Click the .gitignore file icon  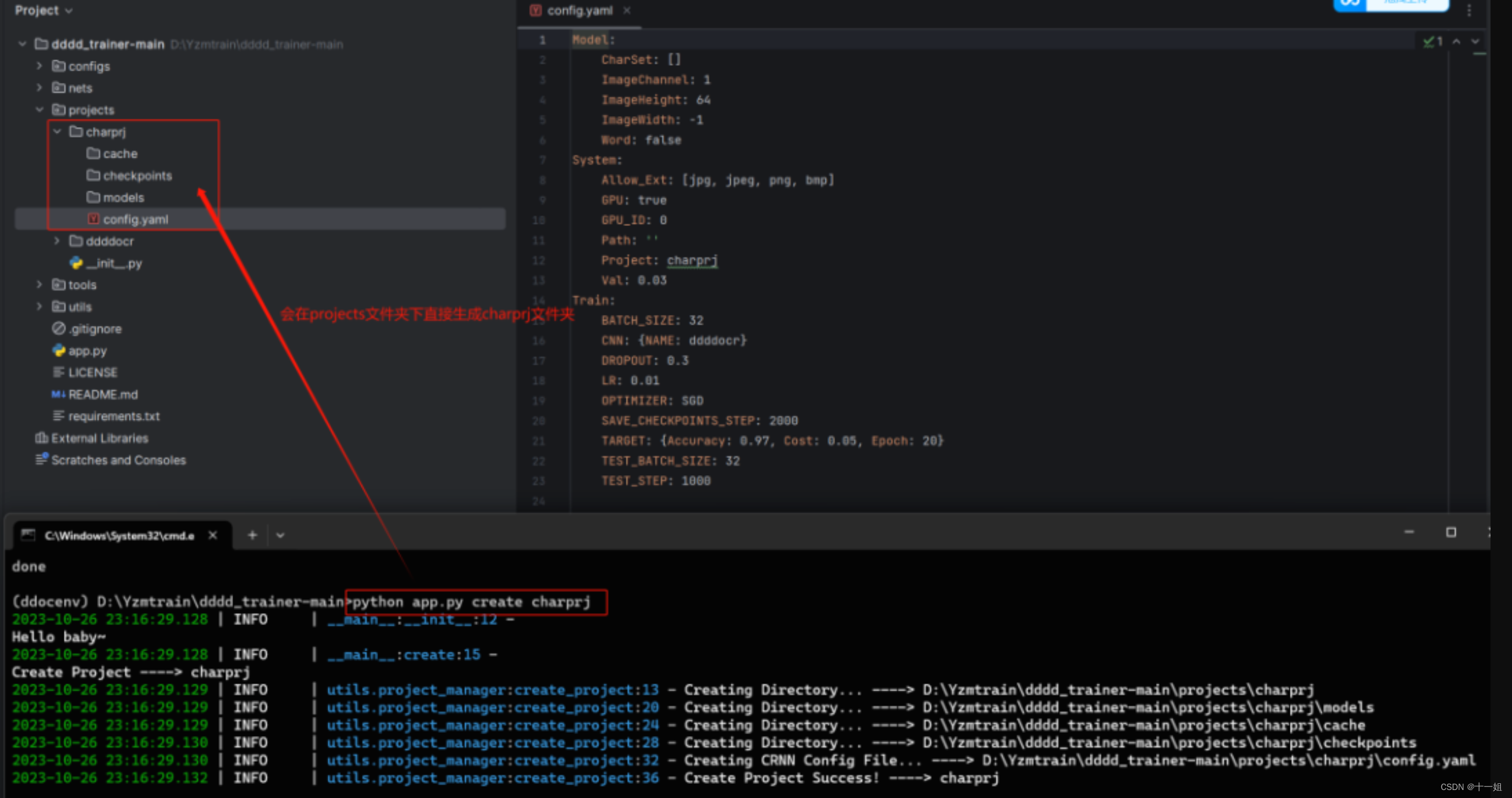pos(58,328)
